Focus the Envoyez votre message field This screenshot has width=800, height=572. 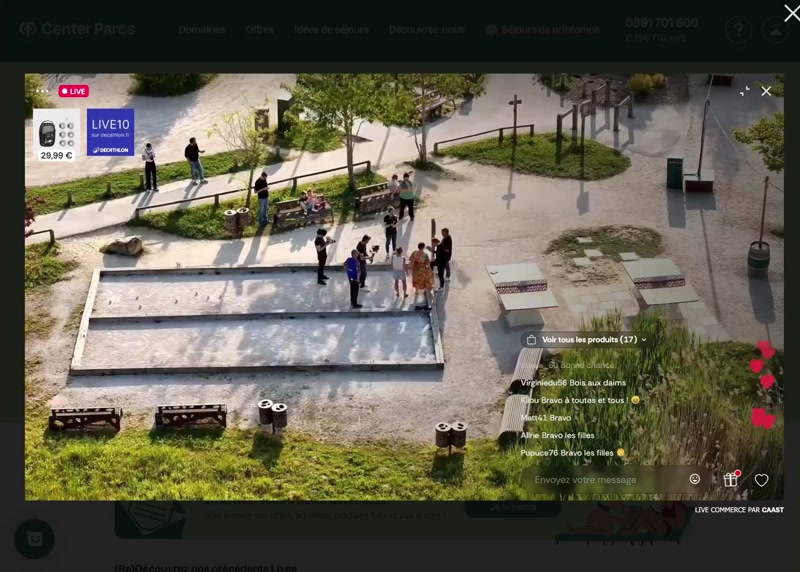point(605,480)
